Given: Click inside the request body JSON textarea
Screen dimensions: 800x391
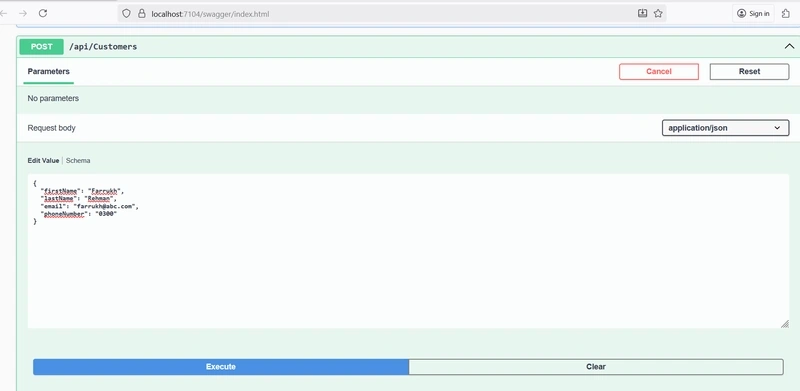Looking at the screenshot, I should coord(408,251).
